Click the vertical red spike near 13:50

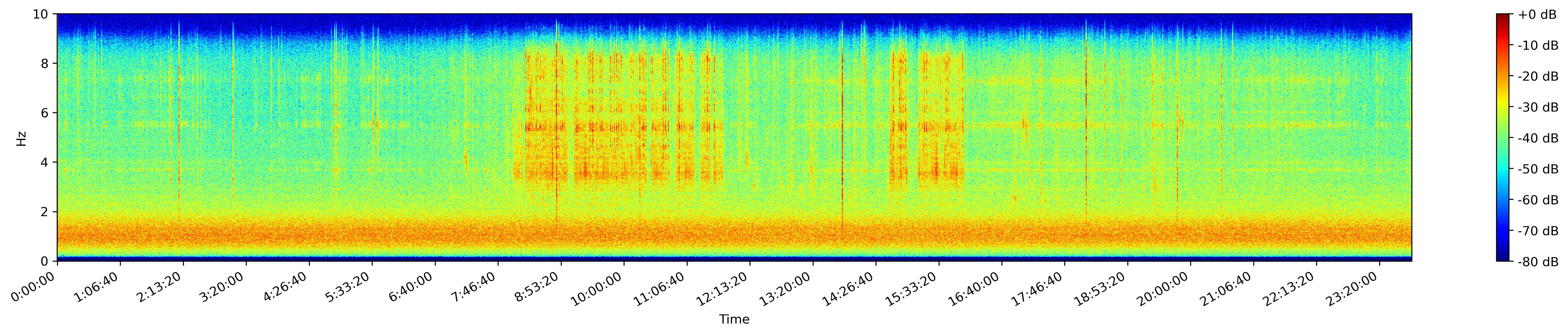(x=842, y=128)
